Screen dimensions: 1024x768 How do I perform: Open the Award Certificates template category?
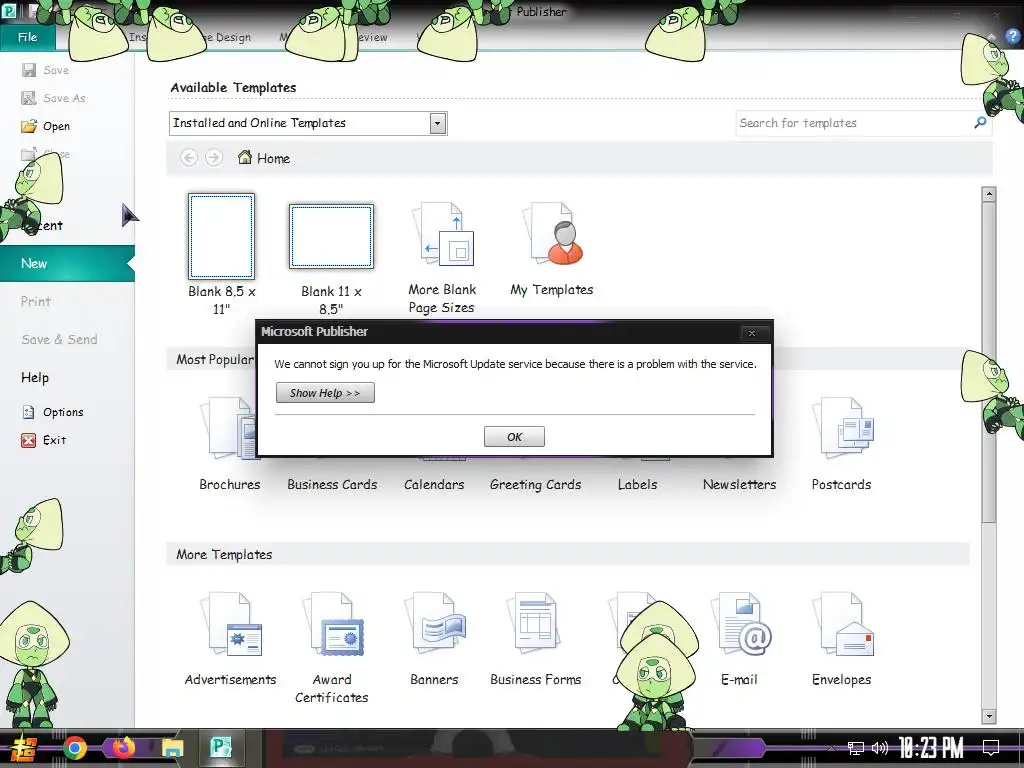332,647
